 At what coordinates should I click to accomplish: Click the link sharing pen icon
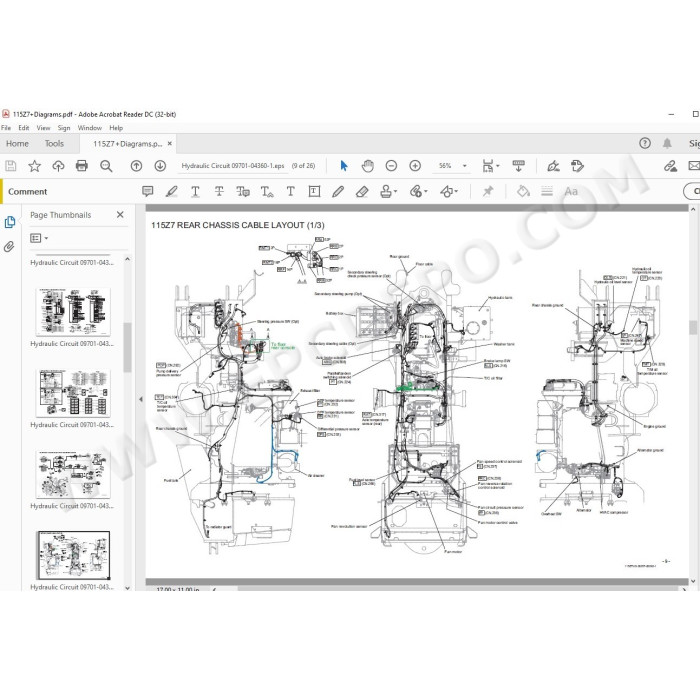[x=670, y=166]
